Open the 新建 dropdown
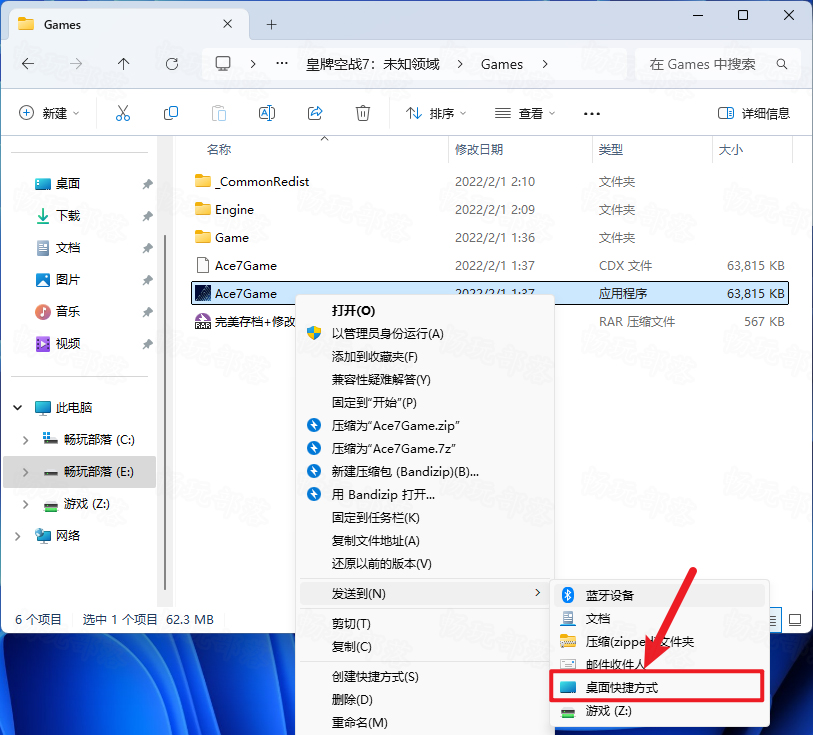 point(49,113)
